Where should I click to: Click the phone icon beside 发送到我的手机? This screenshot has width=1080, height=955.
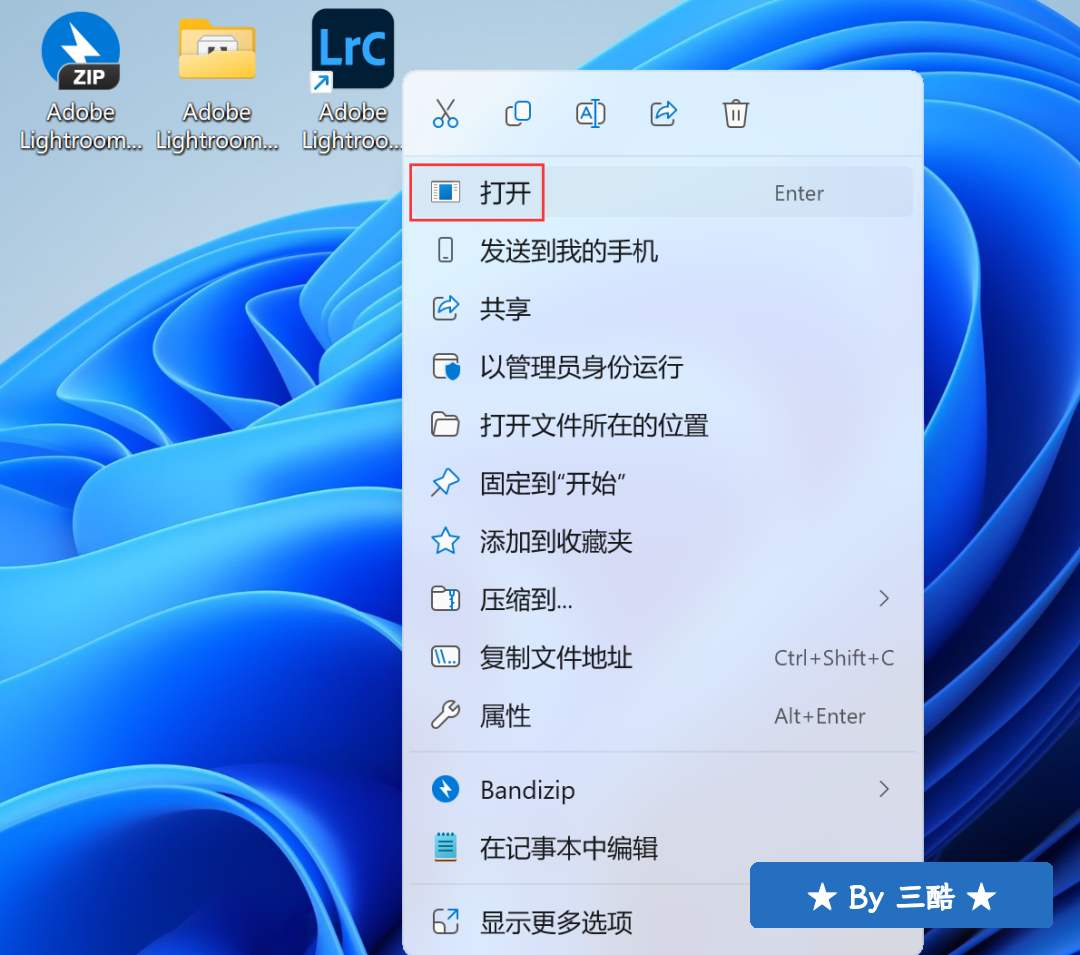click(446, 250)
